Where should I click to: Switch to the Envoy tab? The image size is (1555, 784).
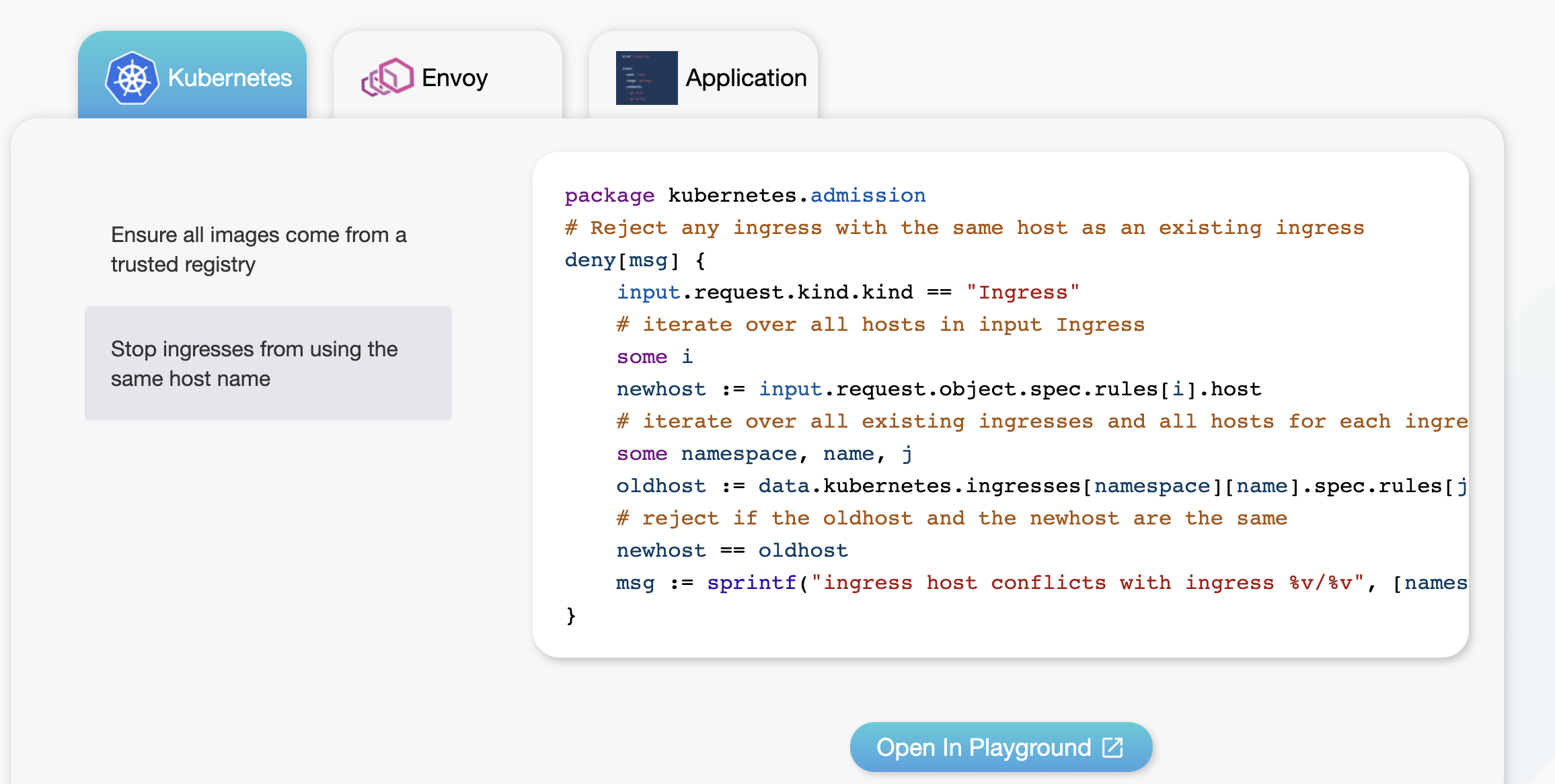pyautogui.click(x=448, y=75)
